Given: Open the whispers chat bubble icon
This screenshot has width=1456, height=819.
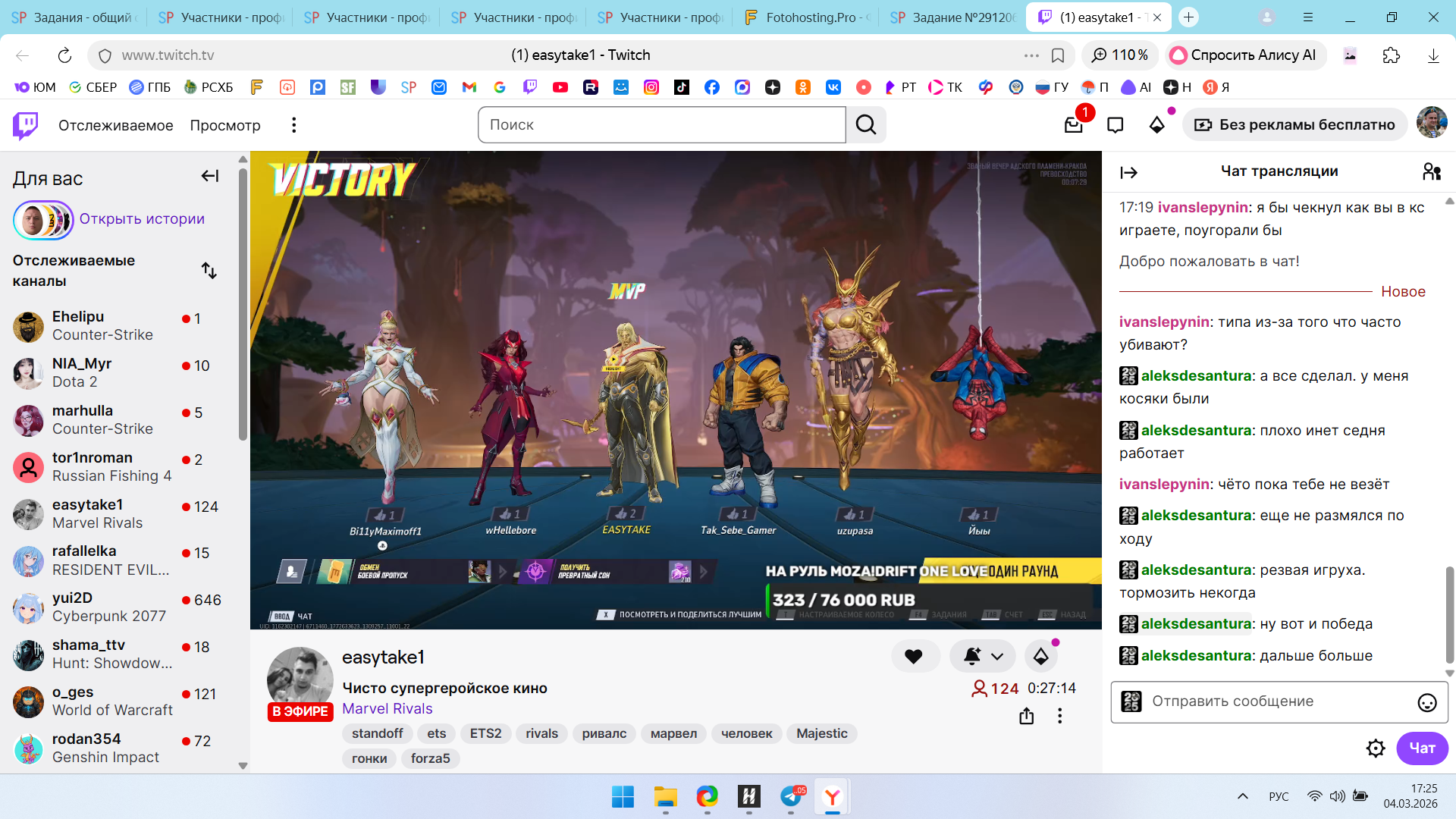Looking at the screenshot, I should point(1115,125).
